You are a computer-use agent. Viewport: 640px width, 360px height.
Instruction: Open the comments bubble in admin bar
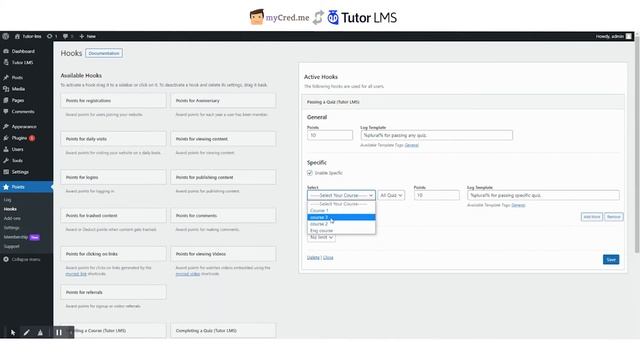[x=65, y=36]
